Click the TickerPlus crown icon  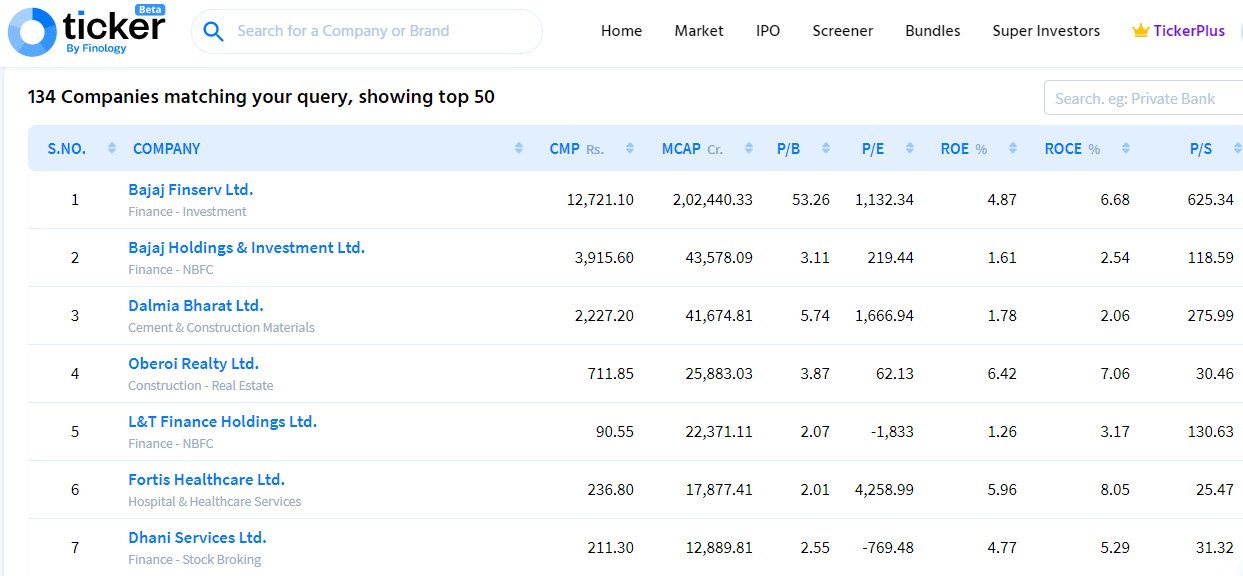click(1140, 31)
